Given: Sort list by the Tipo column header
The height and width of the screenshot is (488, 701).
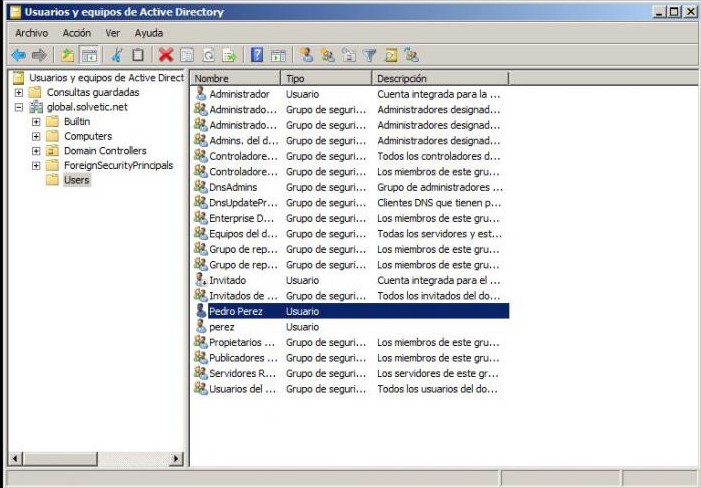Looking at the screenshot, I should tap(326, 78).
